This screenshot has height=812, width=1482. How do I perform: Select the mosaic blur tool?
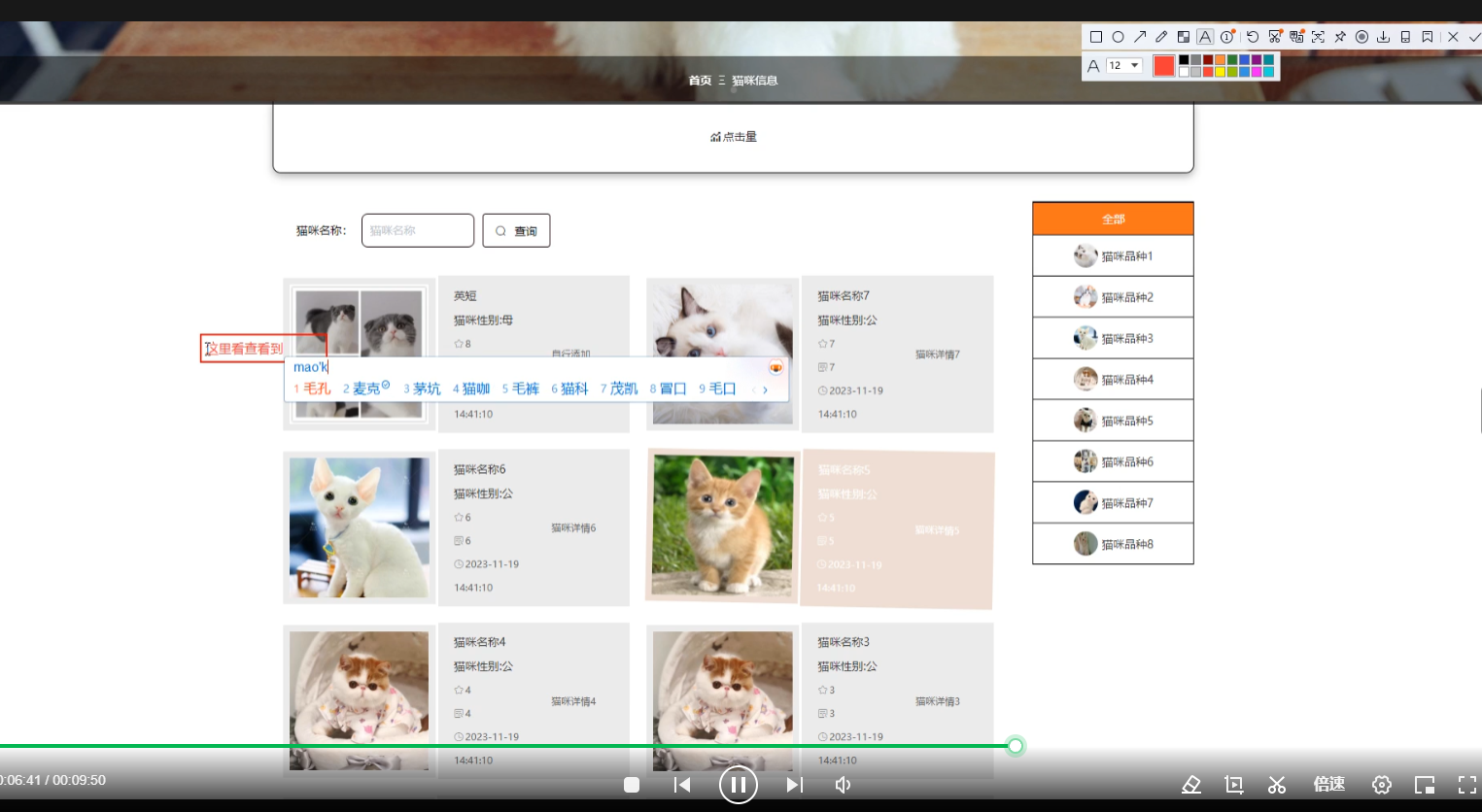click(x=1184, y=37)
